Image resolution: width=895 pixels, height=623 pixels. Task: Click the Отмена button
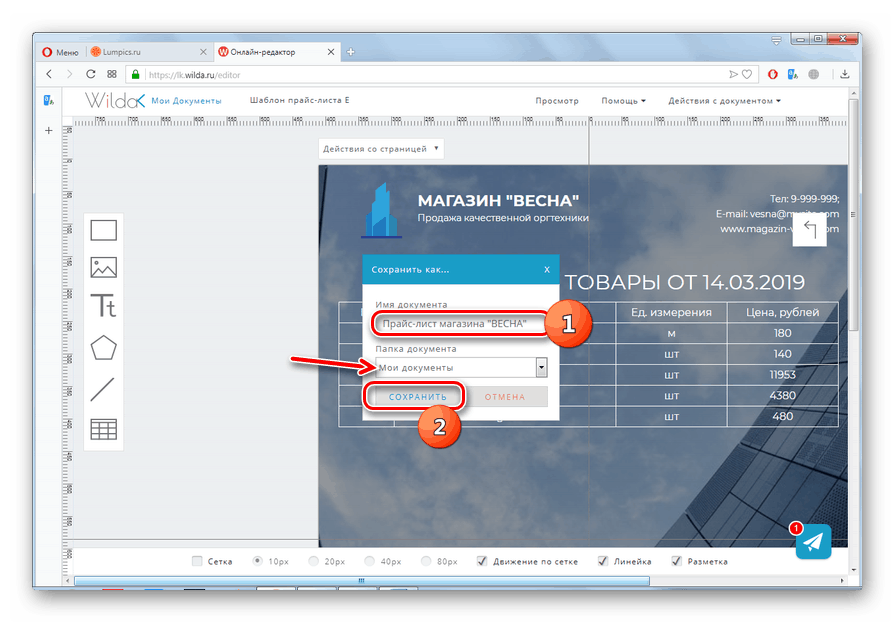pos(505,396)
